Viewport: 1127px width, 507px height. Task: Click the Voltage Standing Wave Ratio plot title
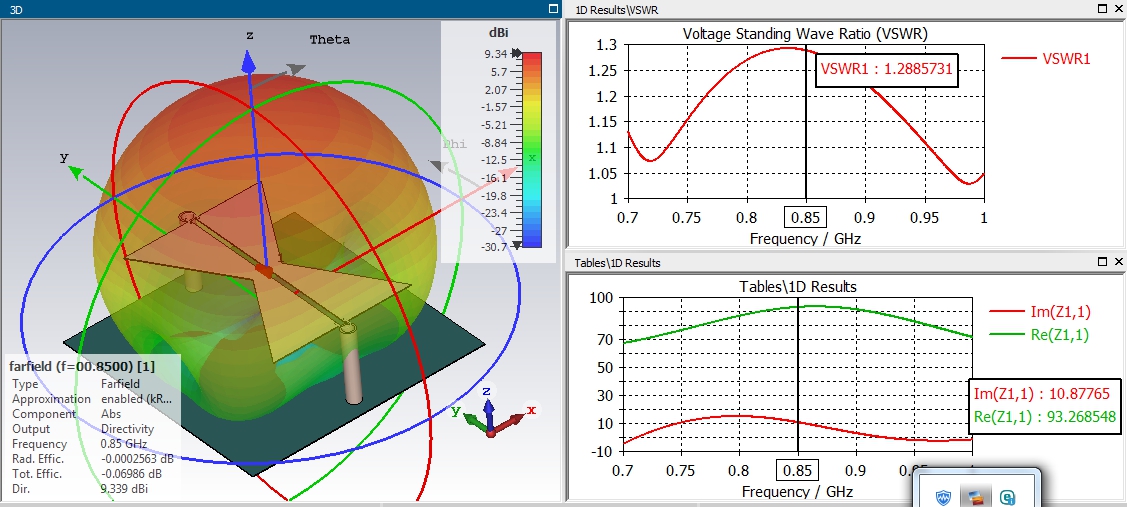[x=805, y=33]
